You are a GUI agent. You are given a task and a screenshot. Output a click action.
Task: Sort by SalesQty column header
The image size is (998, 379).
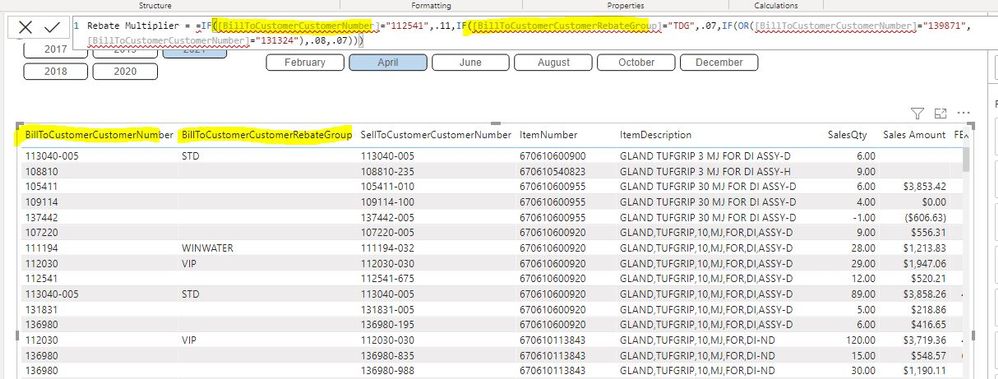point(847,135)
